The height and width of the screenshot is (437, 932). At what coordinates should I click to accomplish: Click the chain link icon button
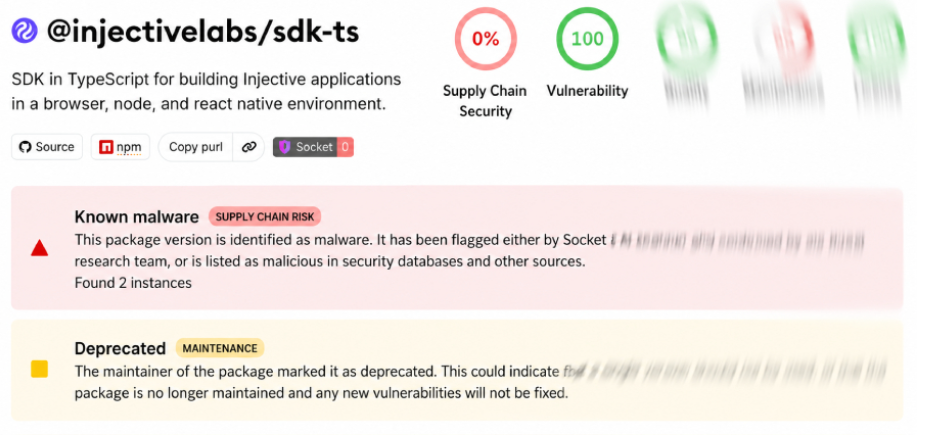(249, 147)
